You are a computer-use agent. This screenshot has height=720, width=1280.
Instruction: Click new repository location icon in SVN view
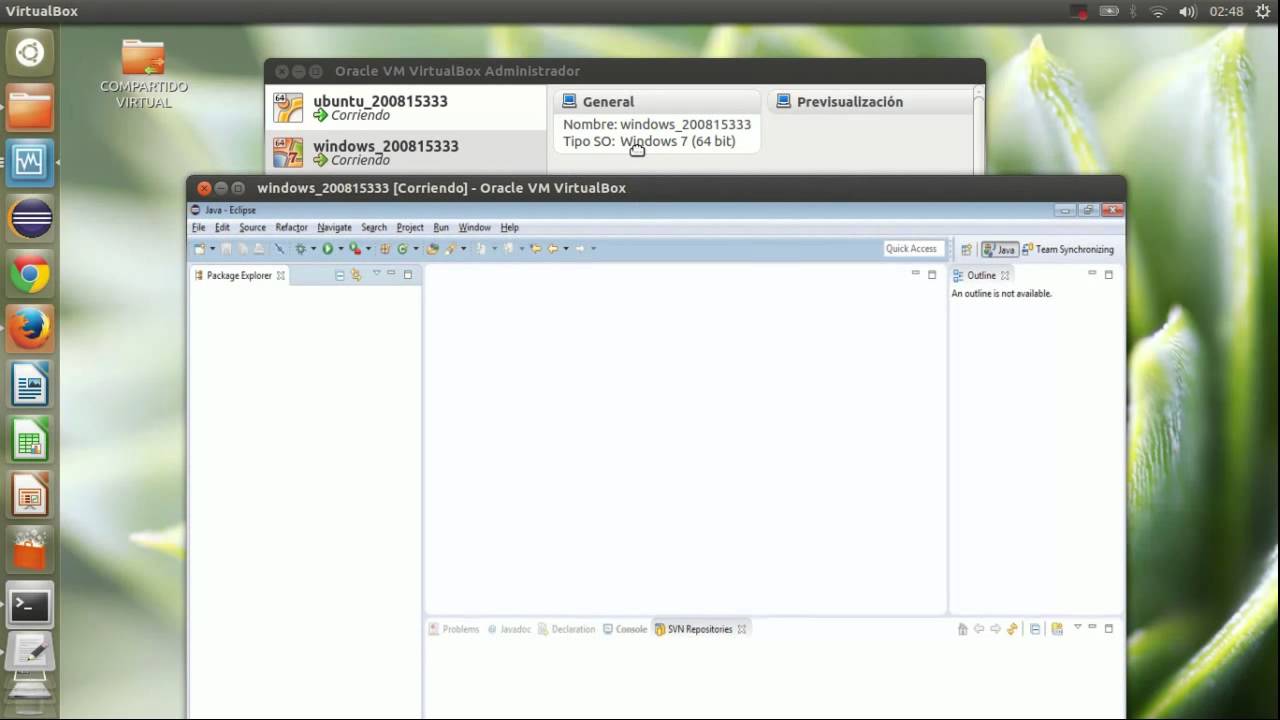click(x=1057, y=629)
